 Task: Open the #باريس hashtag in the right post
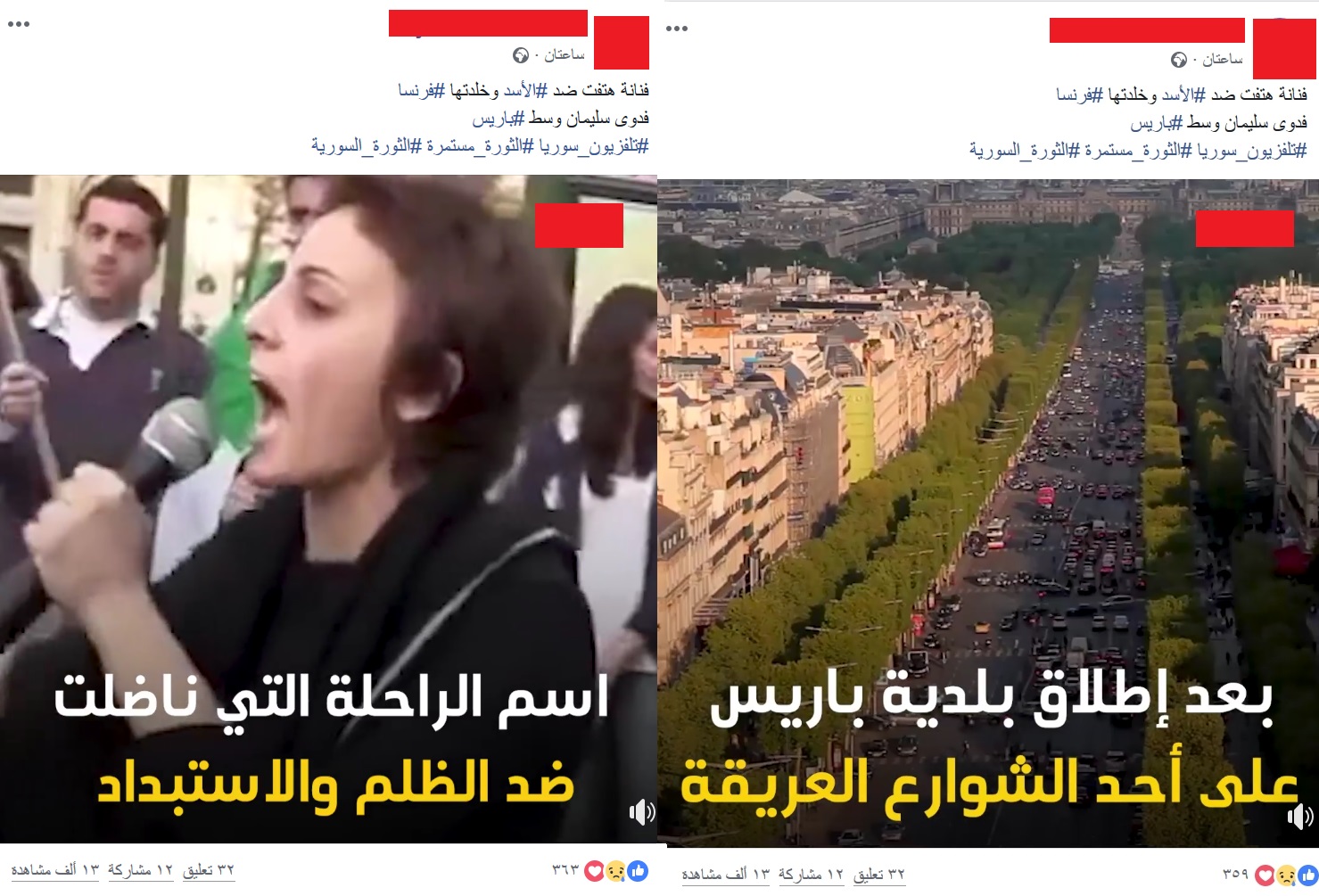pos(1157,122)
